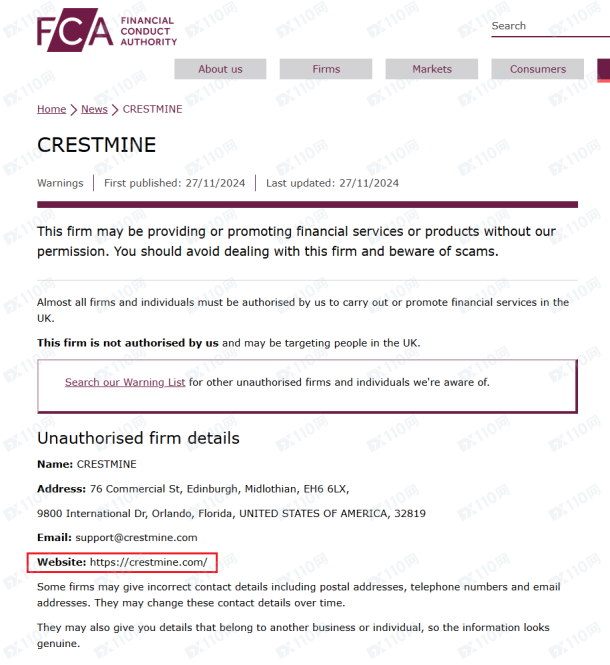Open the Firms menu
610x665 pixels.
pos(326,69)
